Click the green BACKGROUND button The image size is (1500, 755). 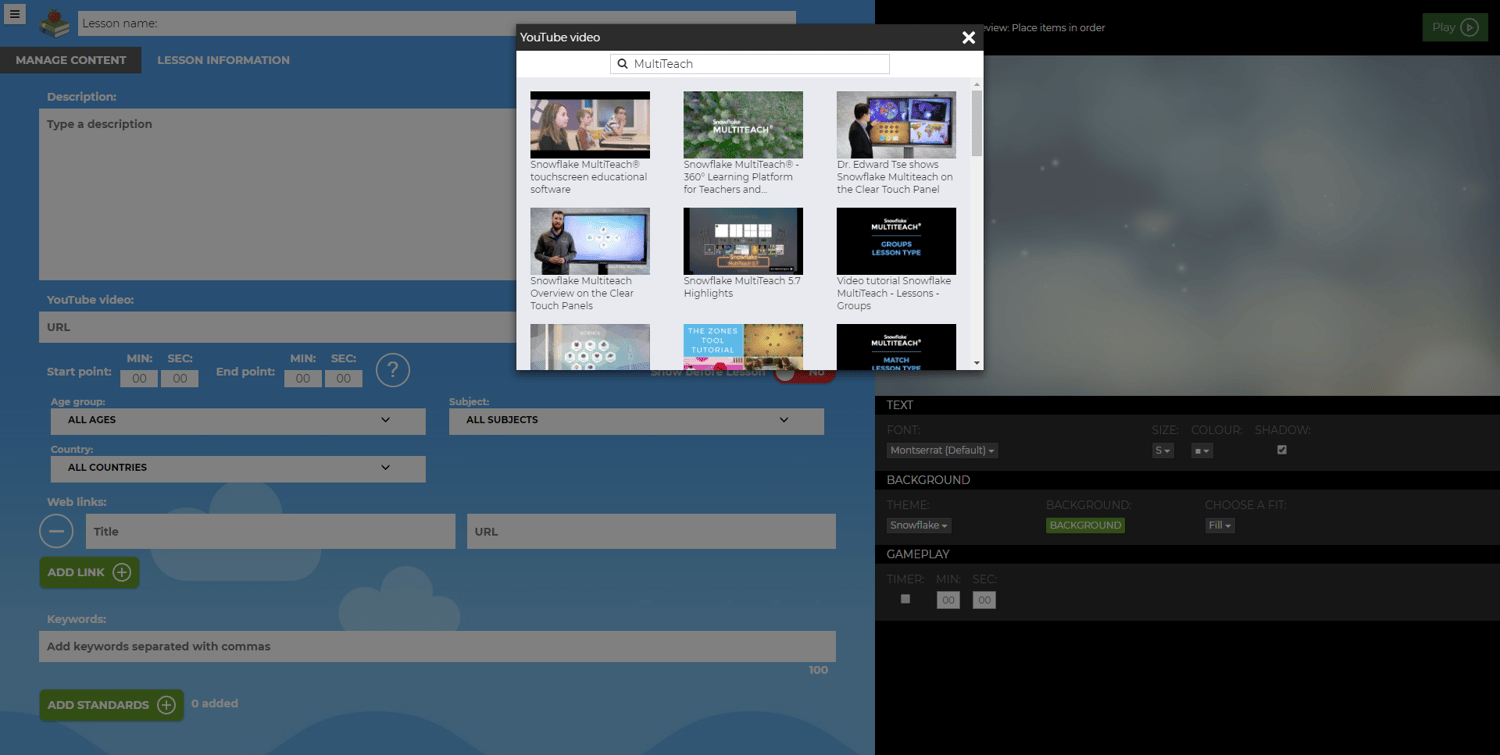pyautogui.click(x=1085, y=525)
